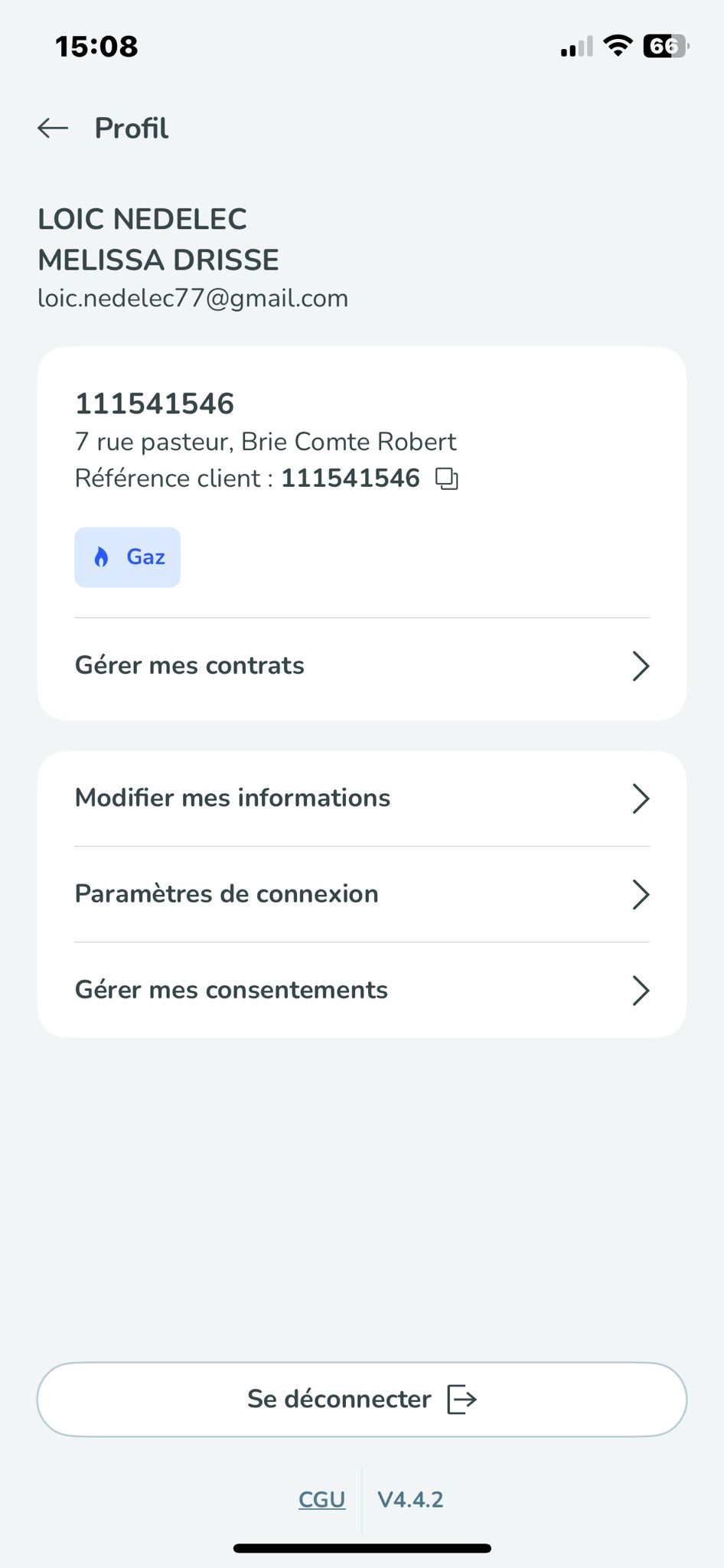Tap the Gaz energy tag
Screen dimensions: 724x1568
(x=128, y=557)
